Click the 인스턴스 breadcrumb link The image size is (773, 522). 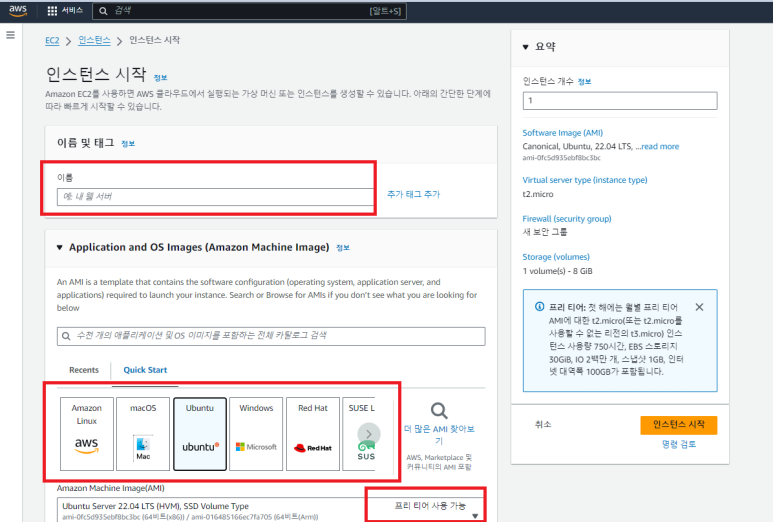94,40
